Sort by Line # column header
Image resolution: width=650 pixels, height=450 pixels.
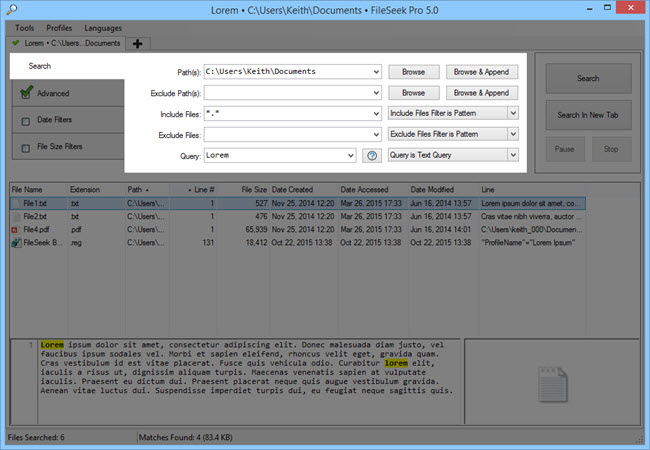(193, 189)
